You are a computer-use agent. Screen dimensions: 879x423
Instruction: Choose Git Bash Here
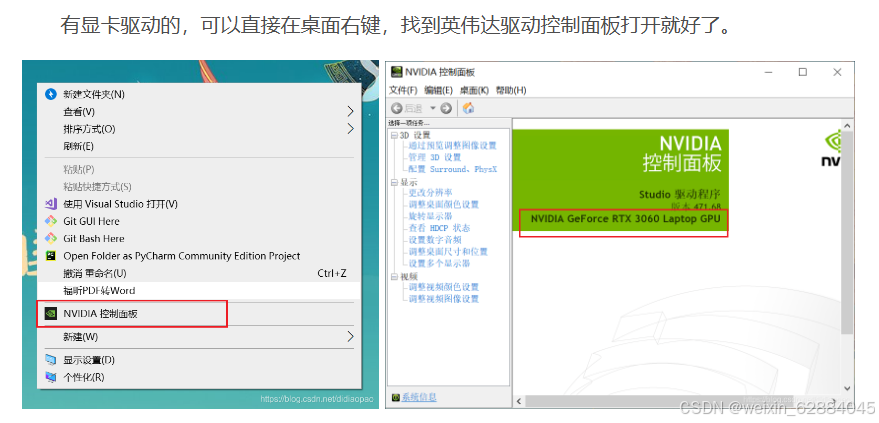pos(198,239)
